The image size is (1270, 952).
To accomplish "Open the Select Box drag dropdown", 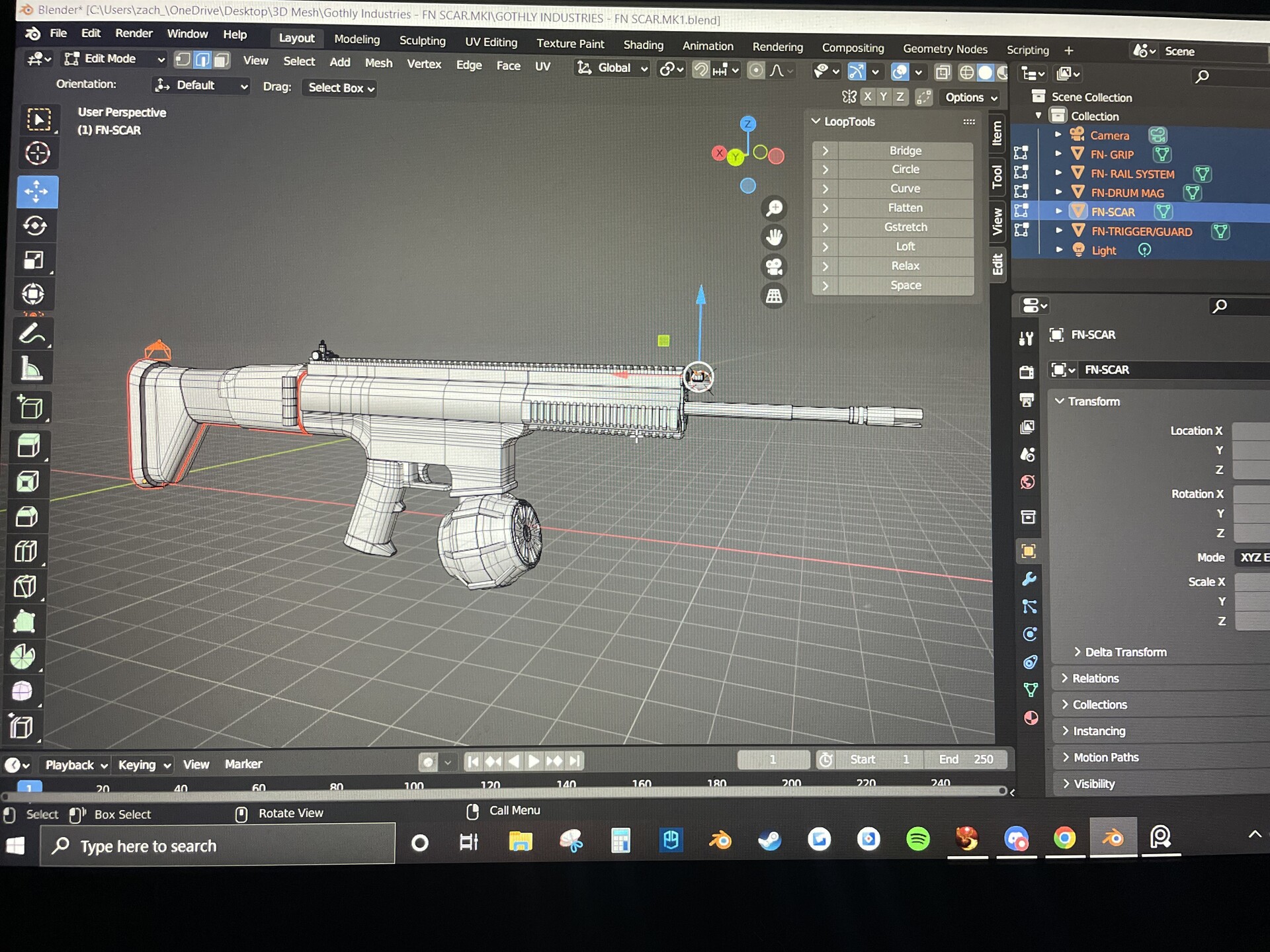I will (339, 88).
